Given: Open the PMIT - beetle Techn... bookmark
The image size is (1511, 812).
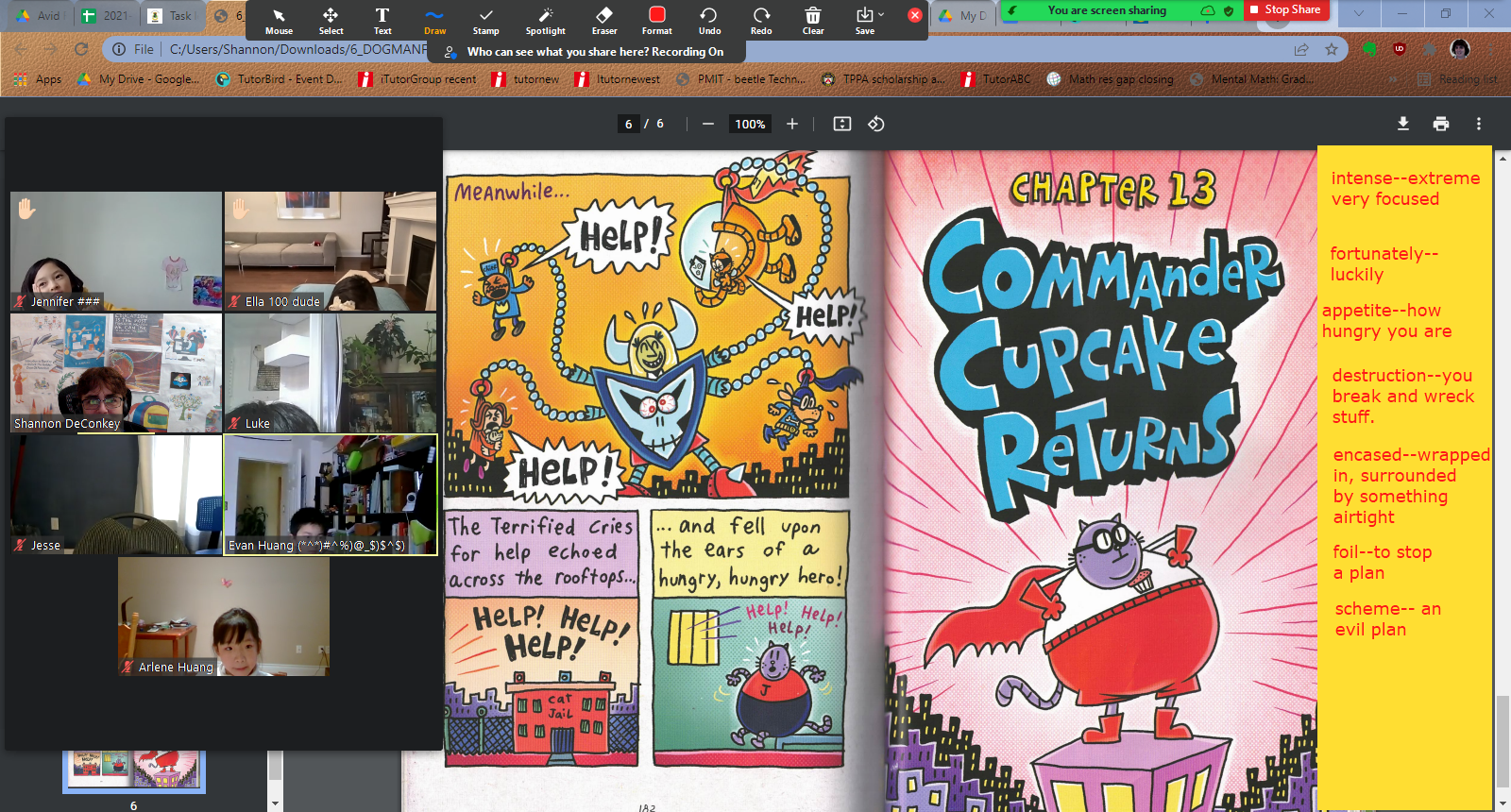Looking at the screenshot, I should 741,79.
